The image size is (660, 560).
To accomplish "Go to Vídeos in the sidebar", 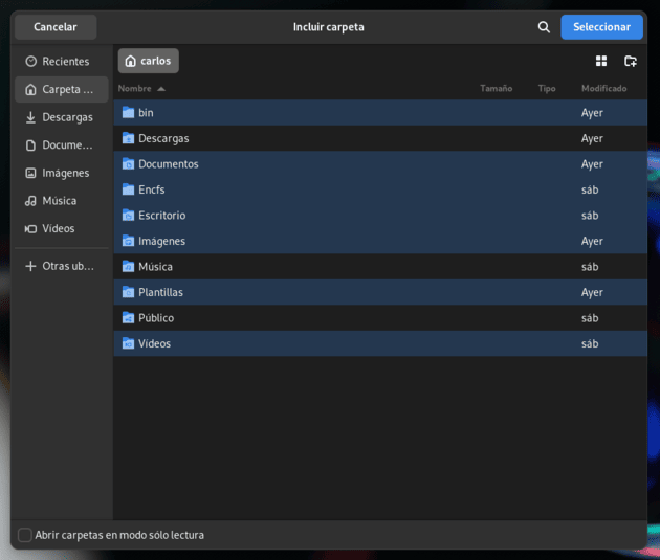I will point(61,228).
